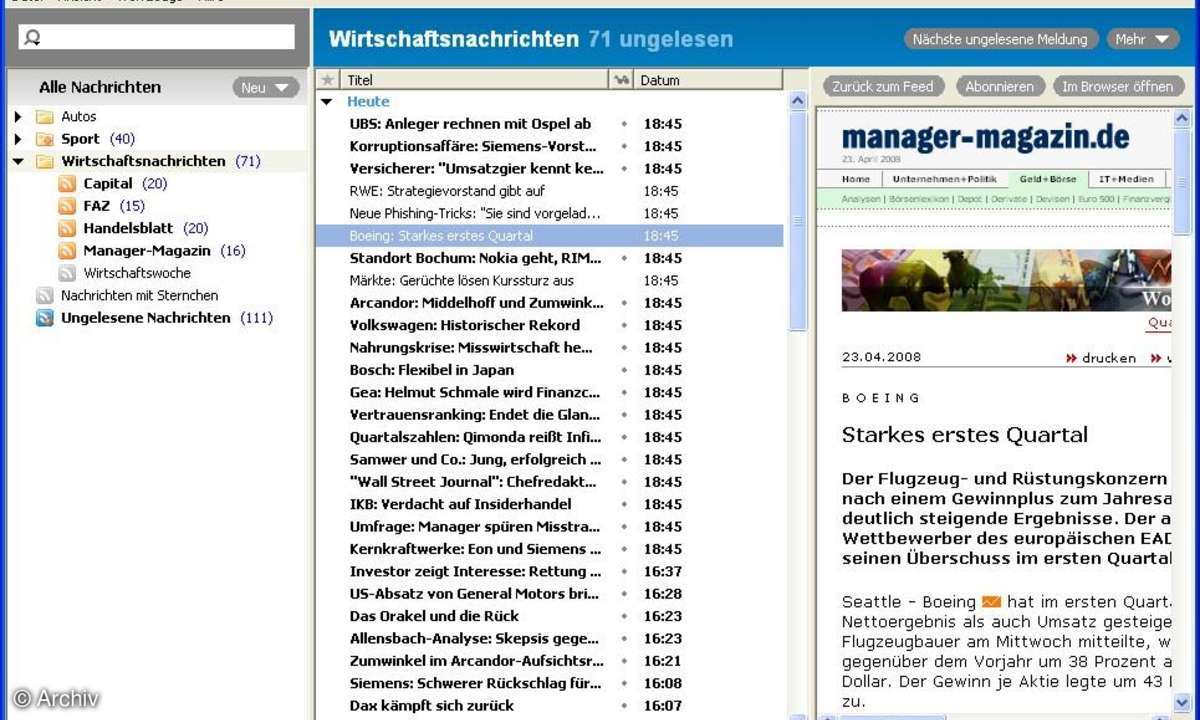Click the news list scroll-up arrow

[798, 101]
